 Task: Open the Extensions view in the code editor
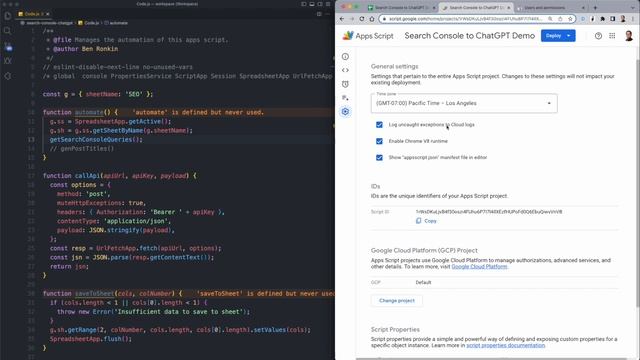(7, 76)
